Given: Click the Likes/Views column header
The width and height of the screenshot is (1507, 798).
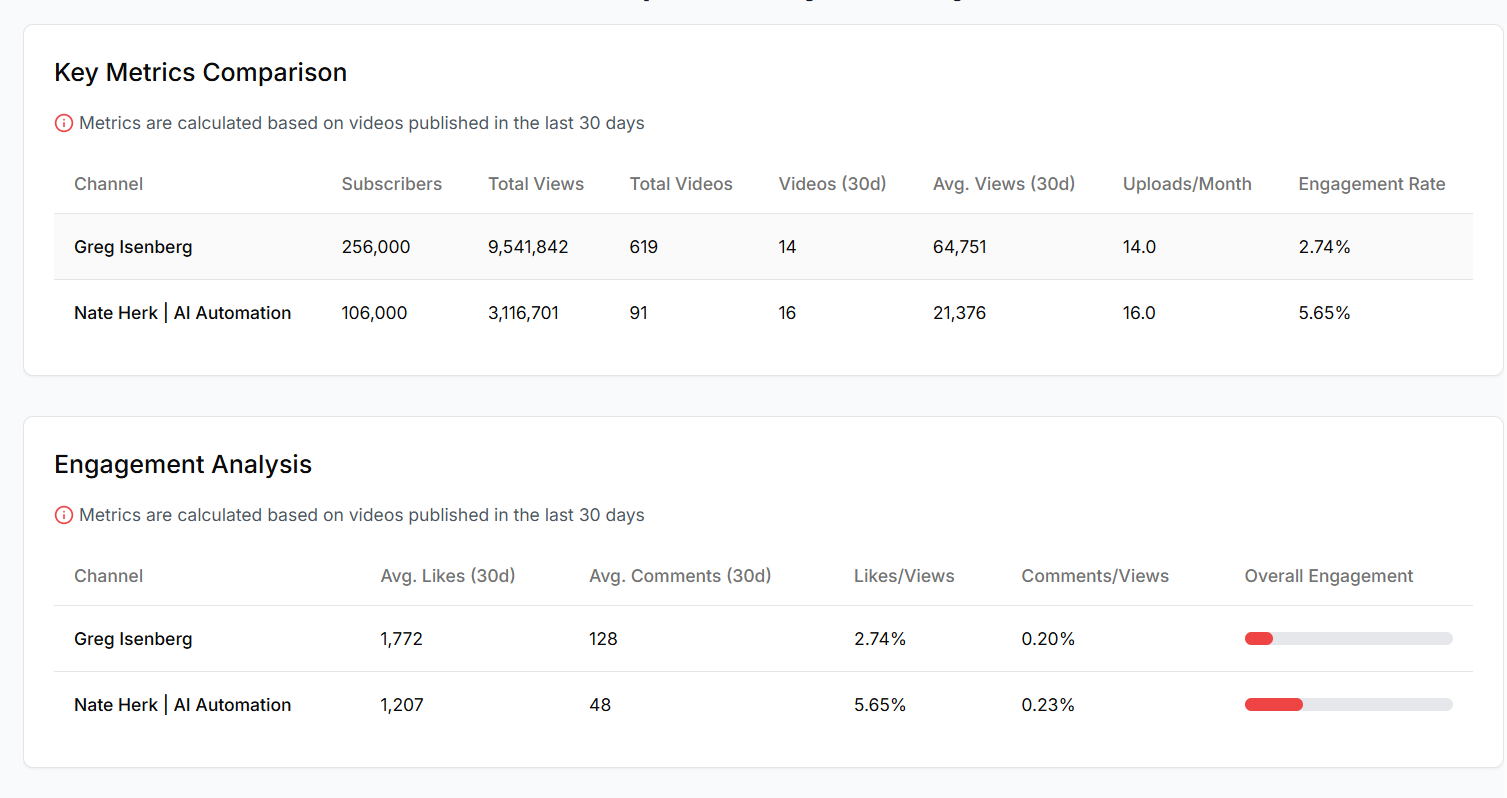Looking at the screenshot, I should 904,576.
